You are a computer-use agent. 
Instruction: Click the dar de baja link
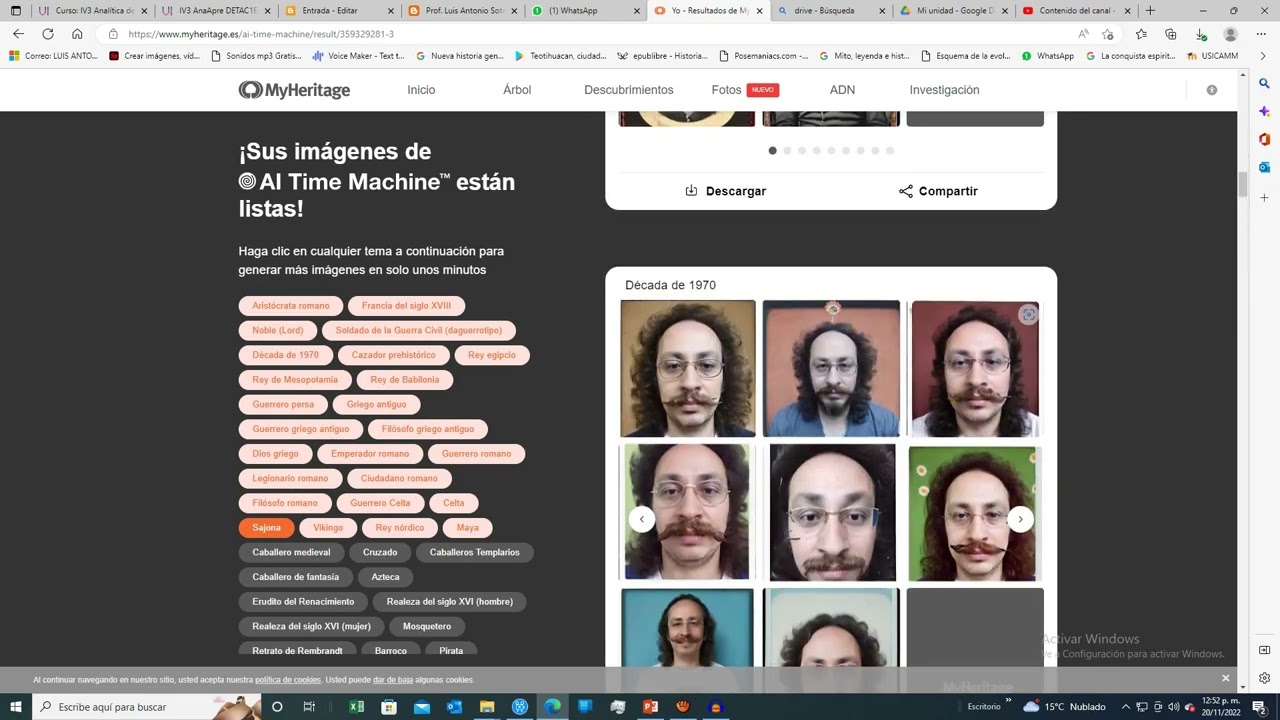point(393,680)
